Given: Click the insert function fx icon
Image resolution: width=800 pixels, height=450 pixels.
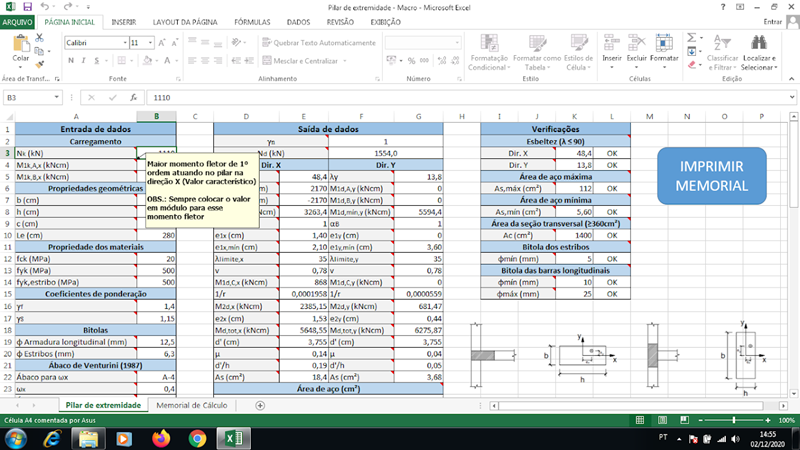Looking at the screenshot, I should tap(134, 97).
